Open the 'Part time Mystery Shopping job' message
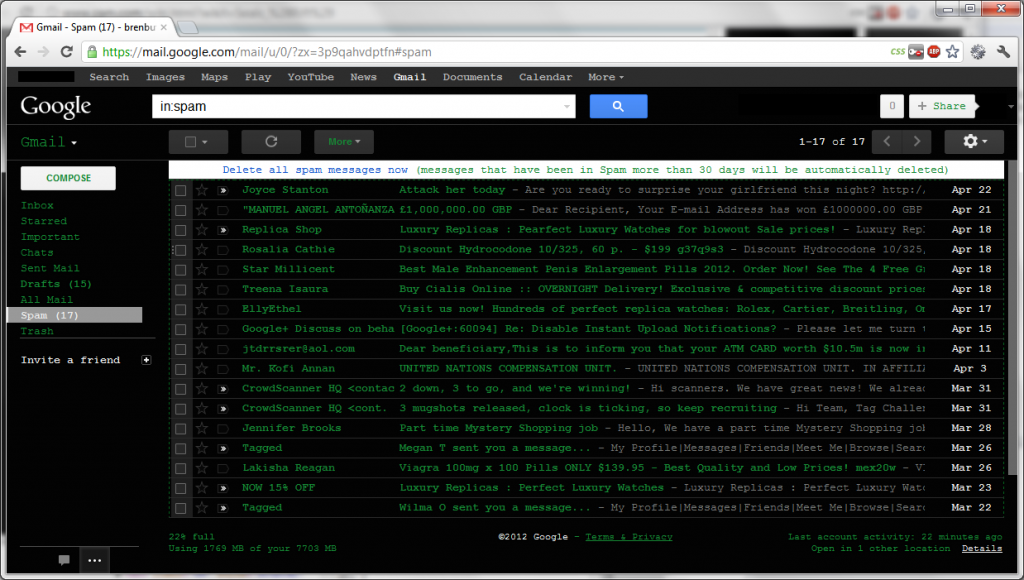Viewport: 1024px width, 580px height. point(499,428)
